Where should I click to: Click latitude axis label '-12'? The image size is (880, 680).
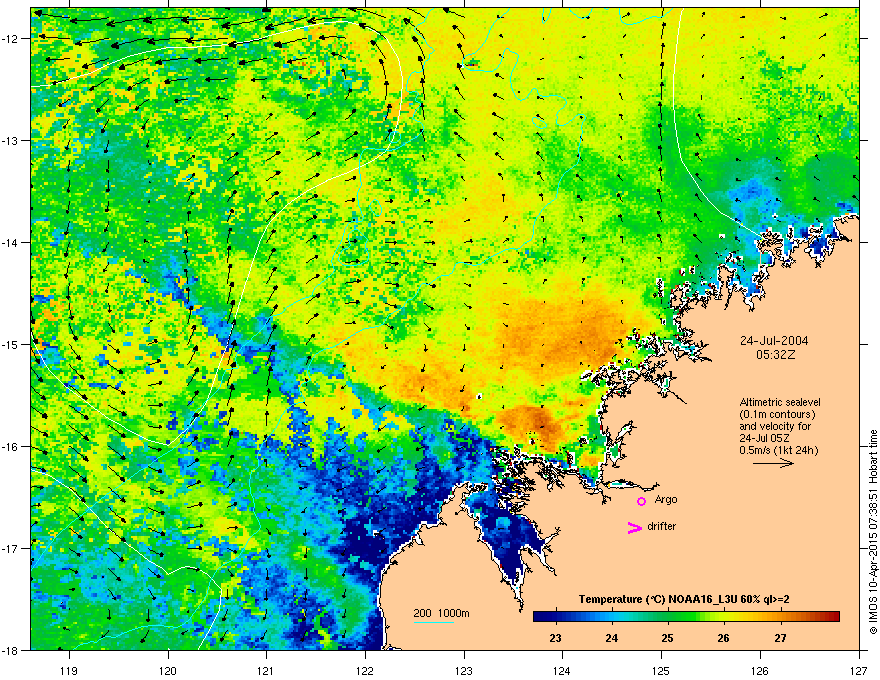[x=11, y=38]
